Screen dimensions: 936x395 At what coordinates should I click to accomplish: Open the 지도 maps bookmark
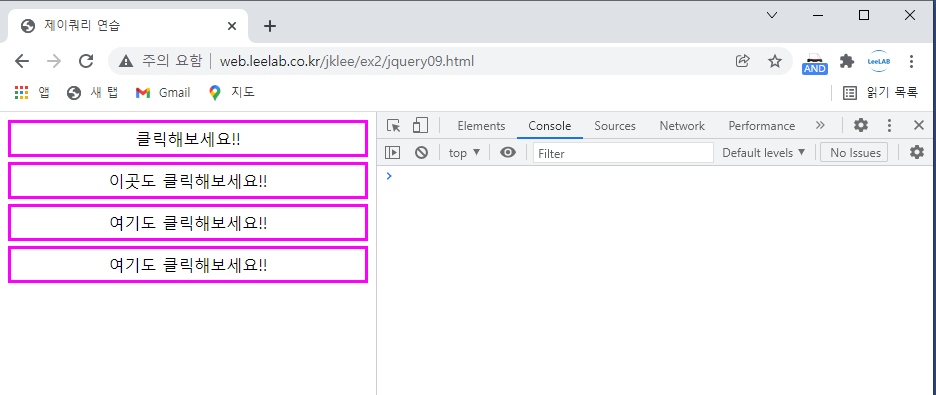(x=232, y=92)
